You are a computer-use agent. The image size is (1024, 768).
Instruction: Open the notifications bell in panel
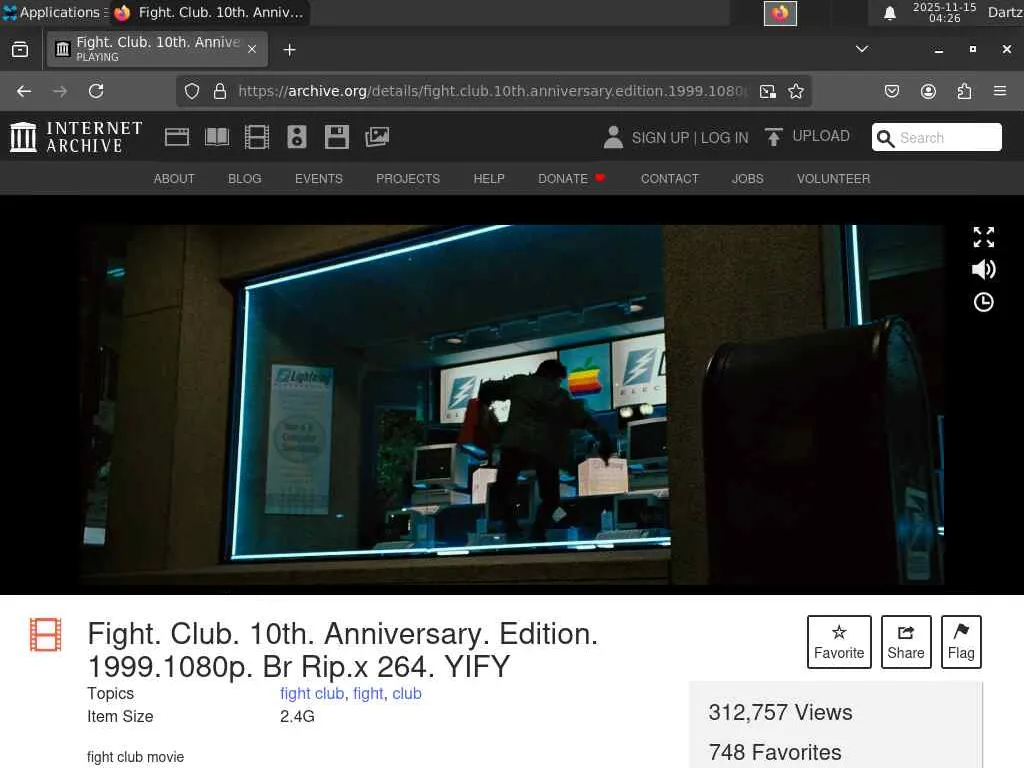point(889,13)
